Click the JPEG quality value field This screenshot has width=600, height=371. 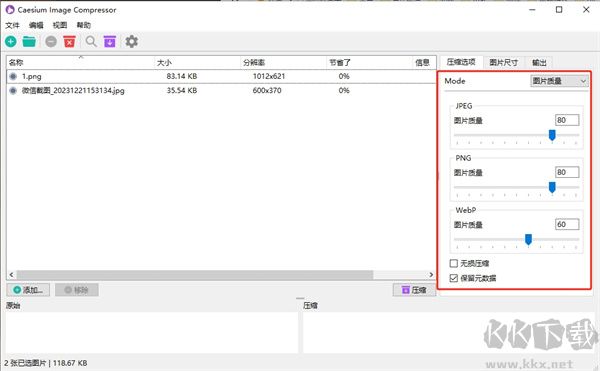click(x=567, y=120)
